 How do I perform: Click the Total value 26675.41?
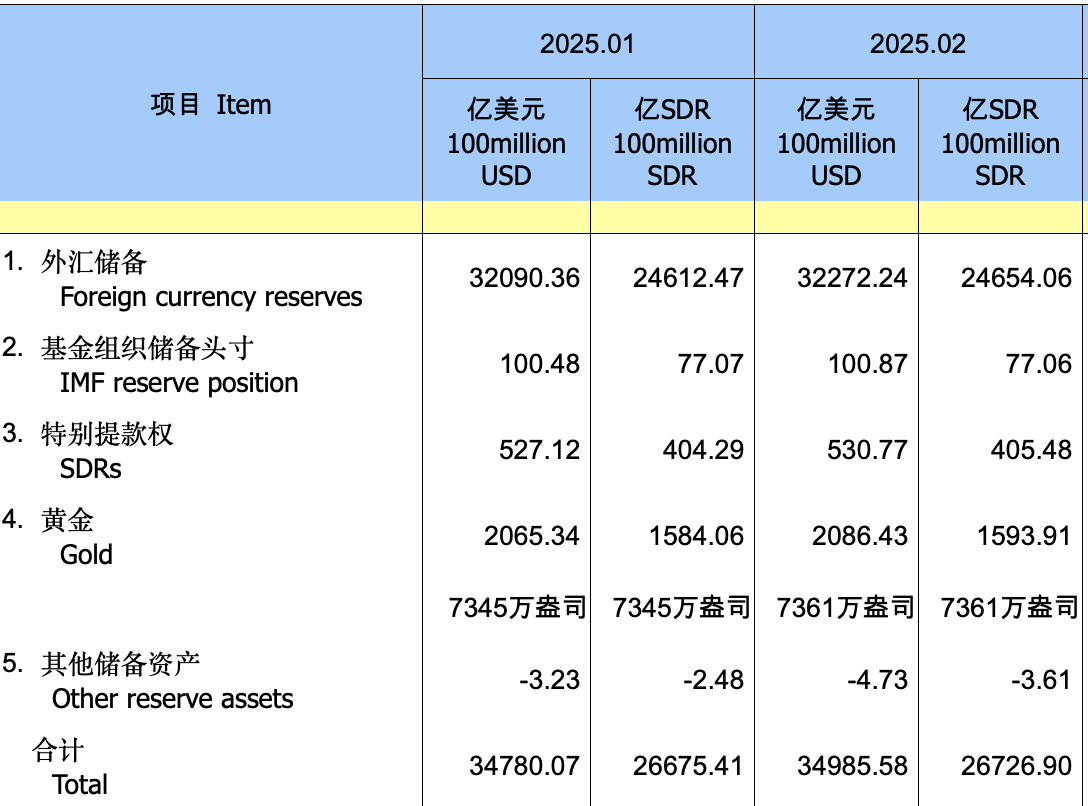[688, 766]
